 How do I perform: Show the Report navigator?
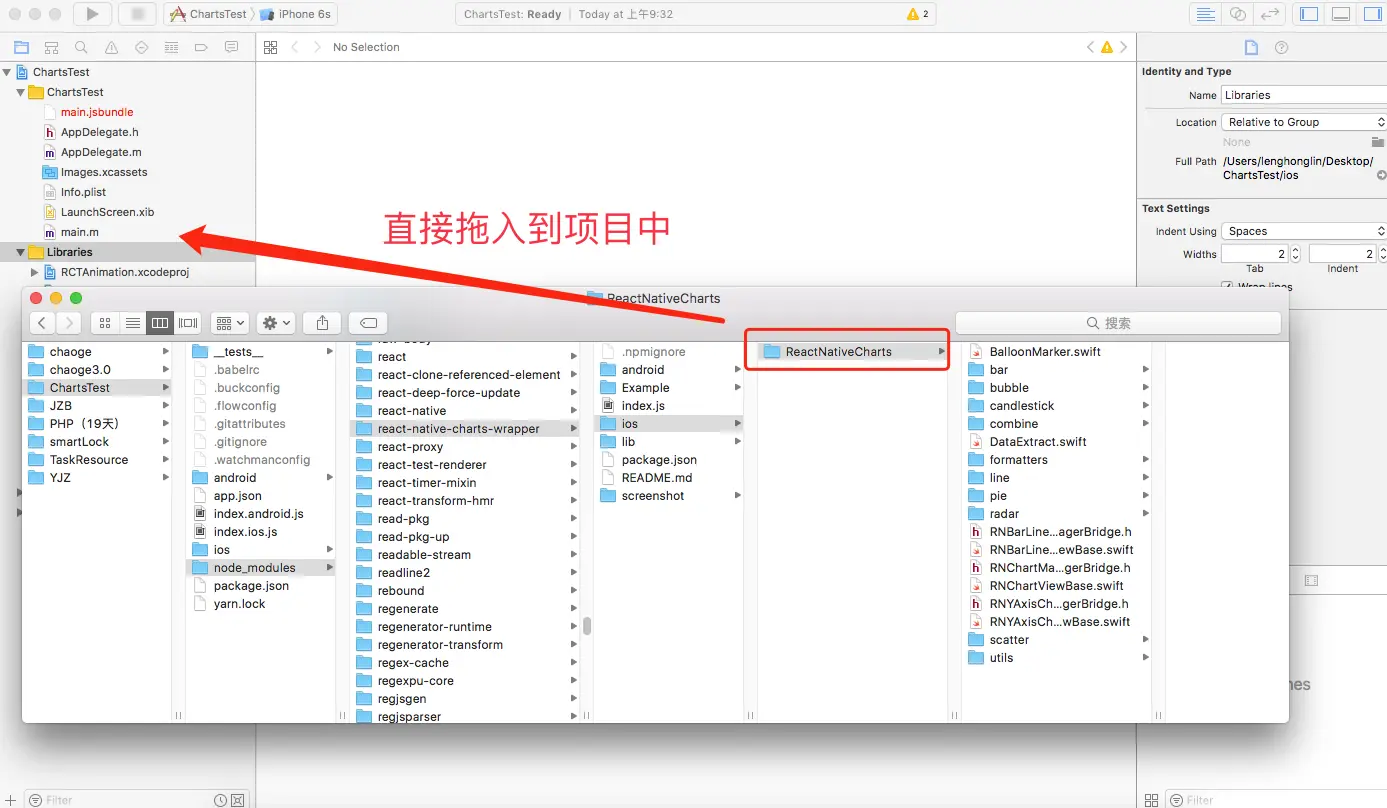(231, 47)
